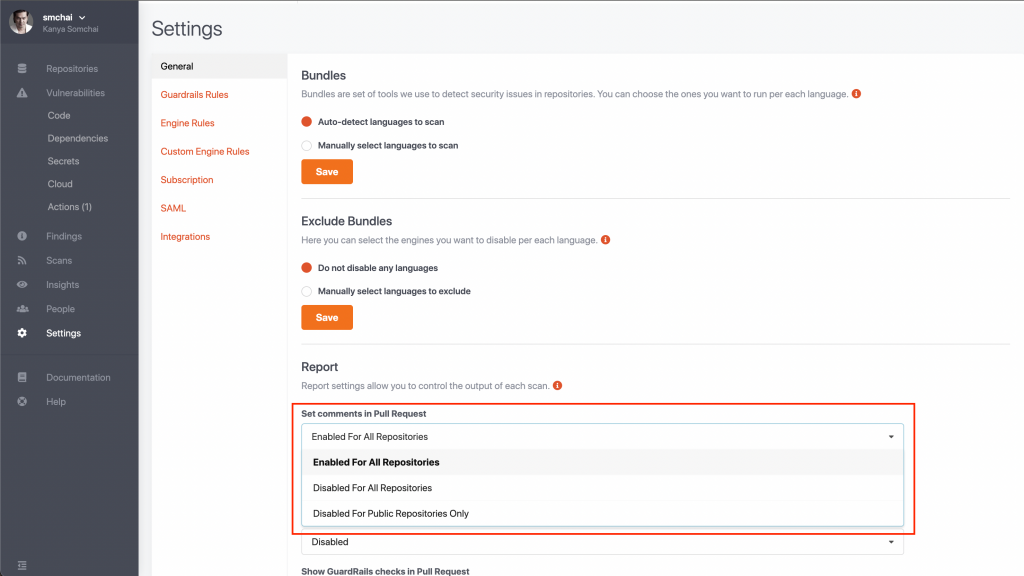
Task: Click the Exclude Bundles heading
Action: point(346,221)
